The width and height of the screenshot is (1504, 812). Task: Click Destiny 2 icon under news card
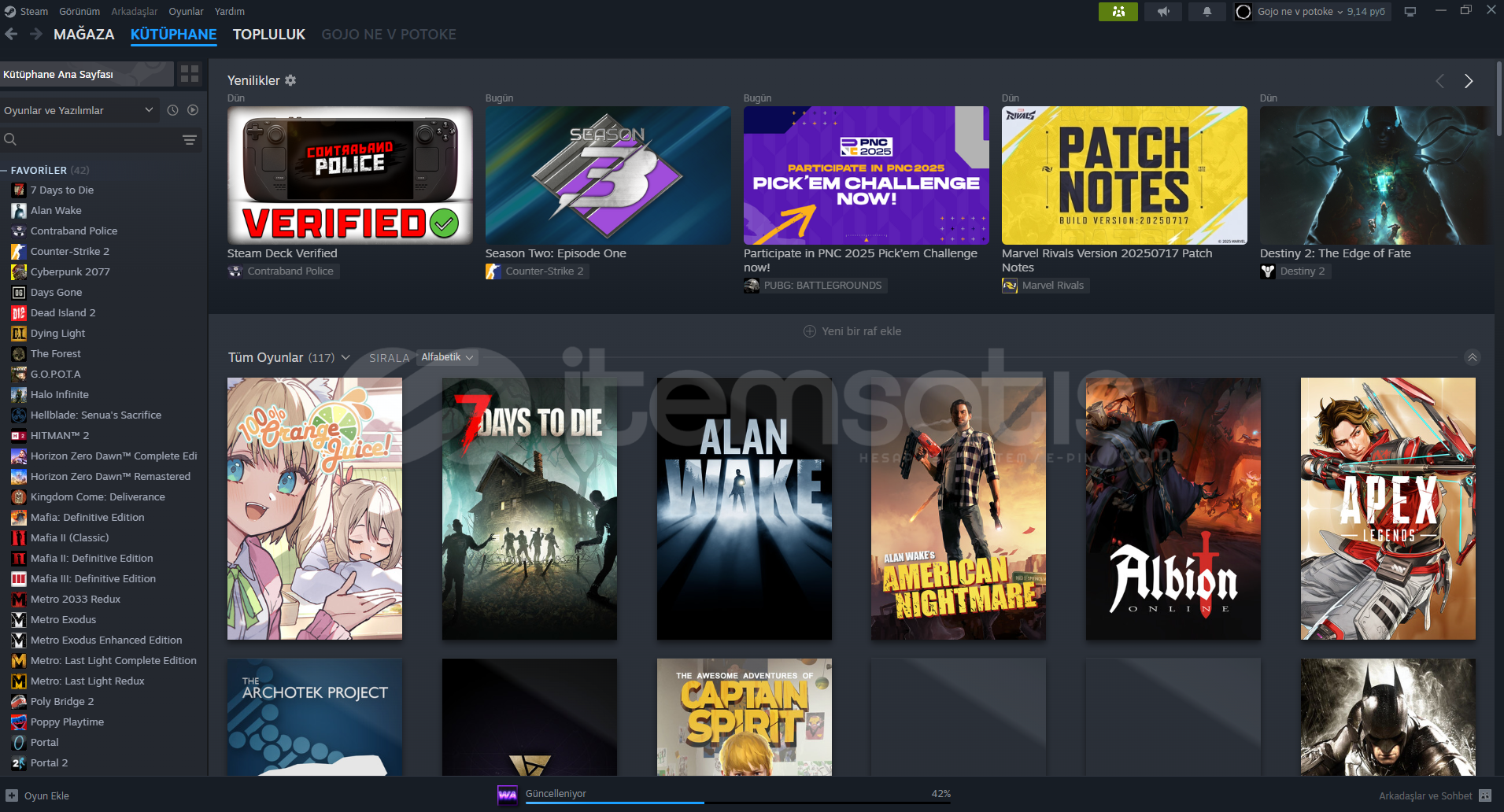click(x=1268, y=271)
